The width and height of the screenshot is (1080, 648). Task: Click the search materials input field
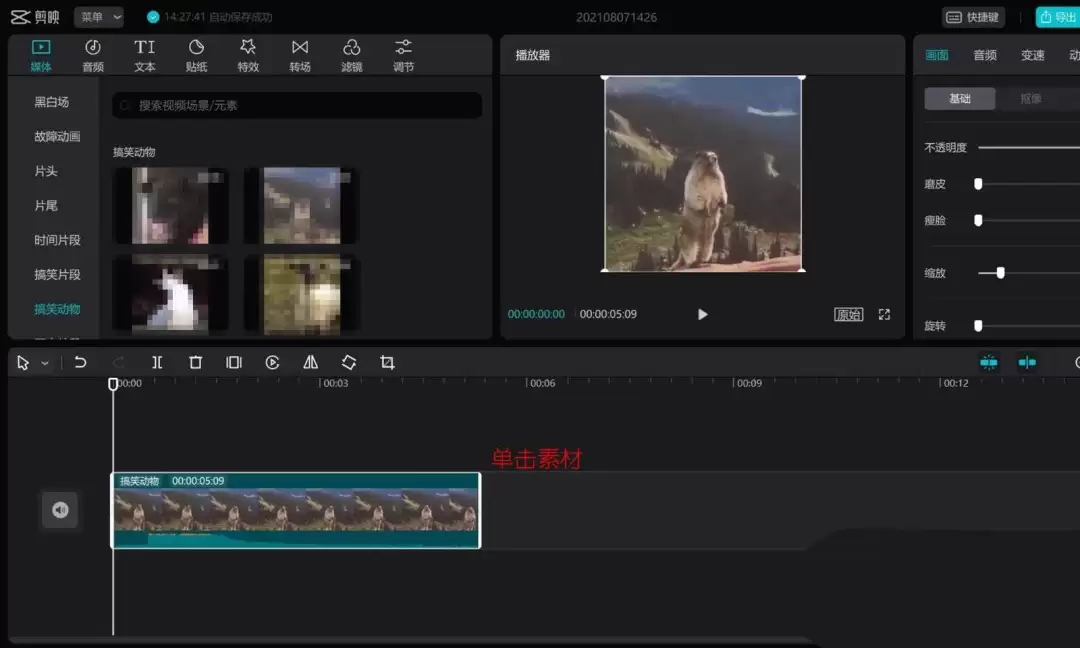296,105
